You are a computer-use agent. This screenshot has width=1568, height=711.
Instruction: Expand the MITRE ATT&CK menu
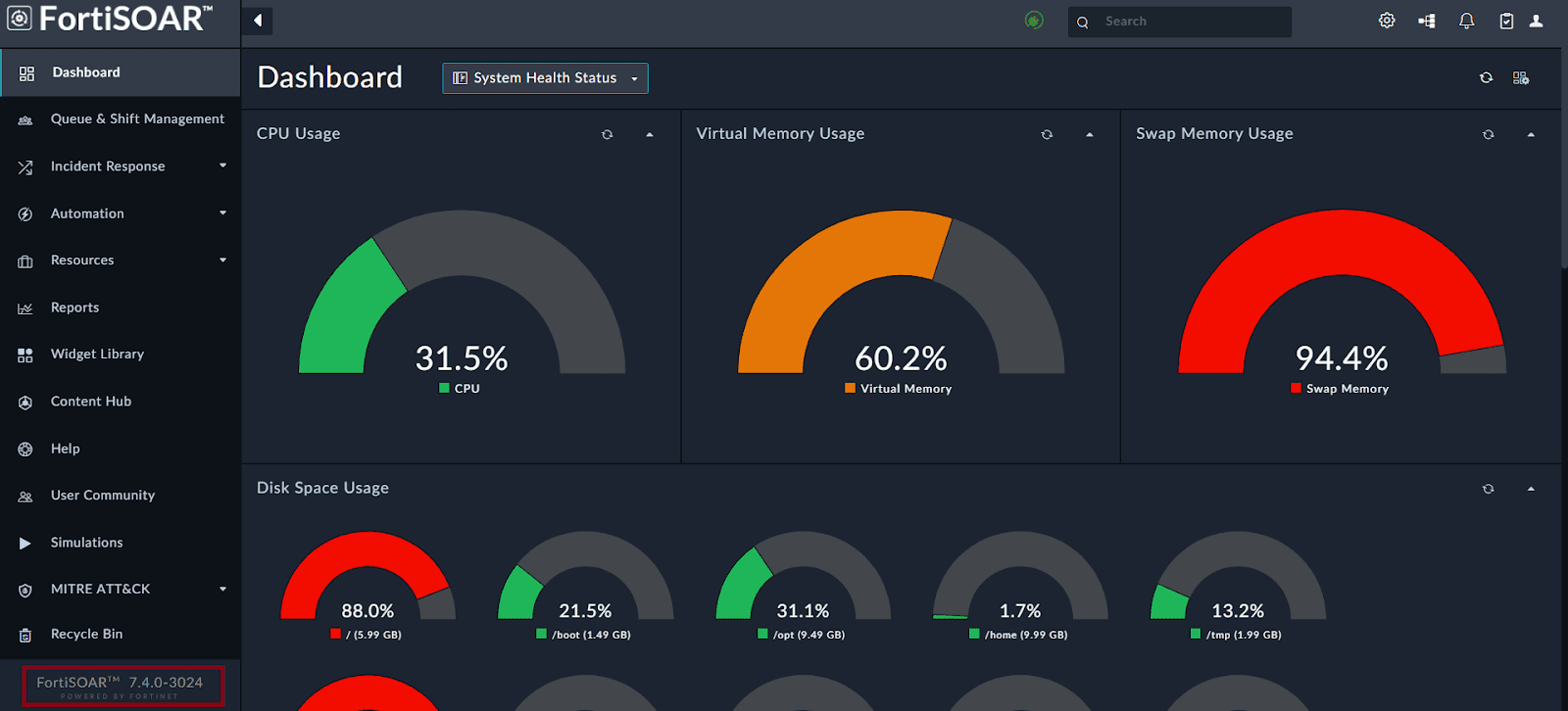point(223,589)
